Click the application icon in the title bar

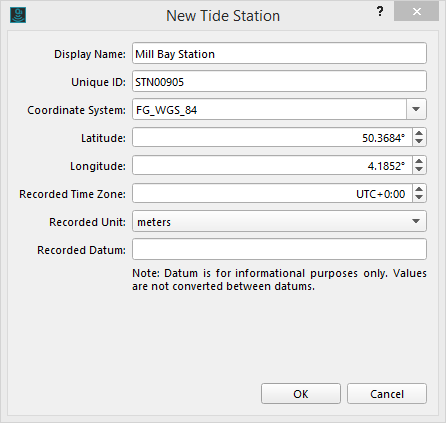18,15
